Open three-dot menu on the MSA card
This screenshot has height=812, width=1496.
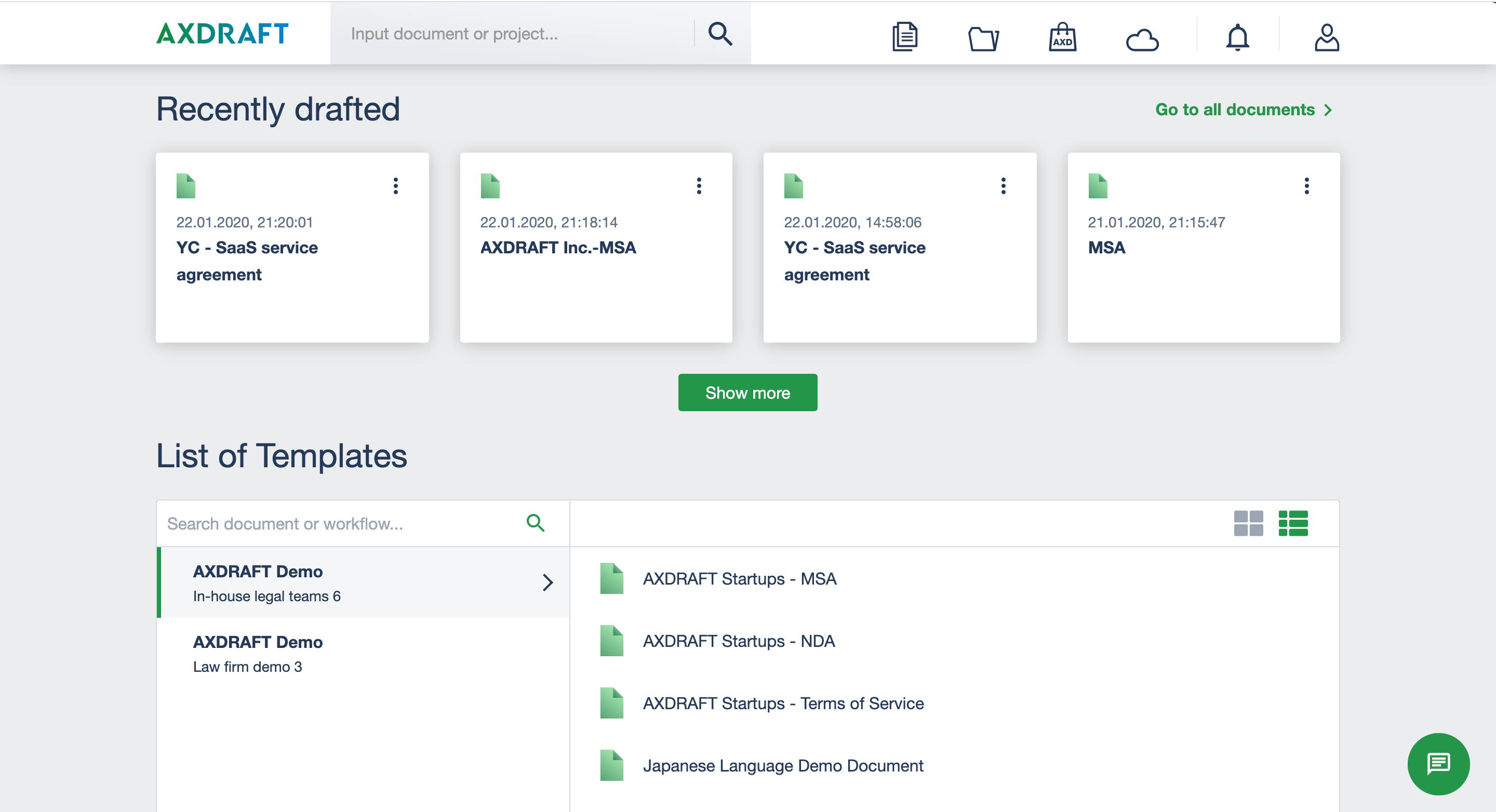click(x=1307, y=186)
